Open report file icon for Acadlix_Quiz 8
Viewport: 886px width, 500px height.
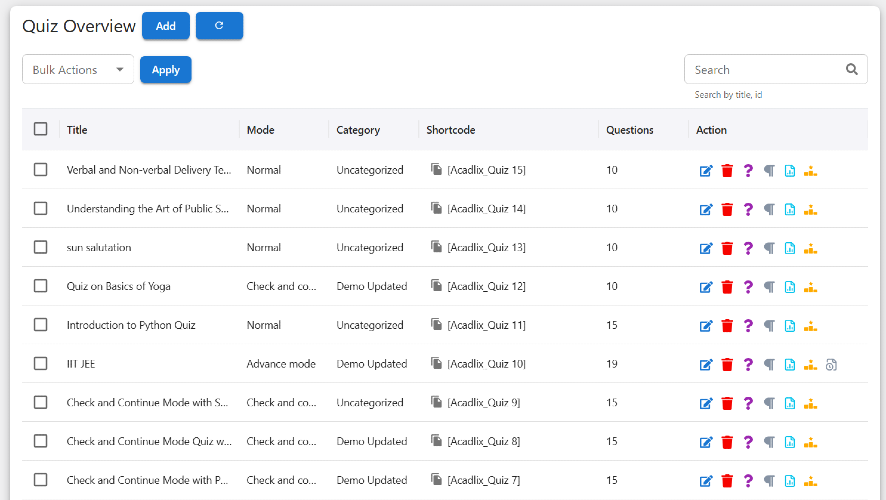(790, 442)
